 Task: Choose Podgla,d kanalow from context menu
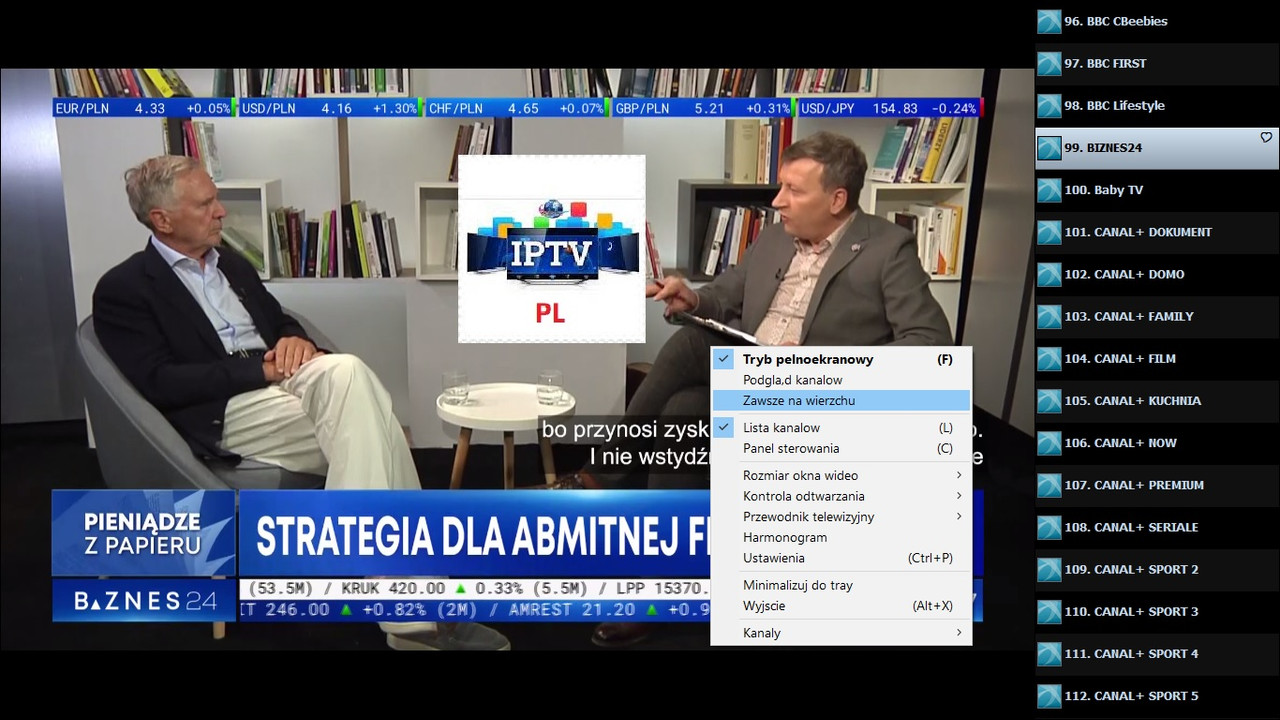841,380
